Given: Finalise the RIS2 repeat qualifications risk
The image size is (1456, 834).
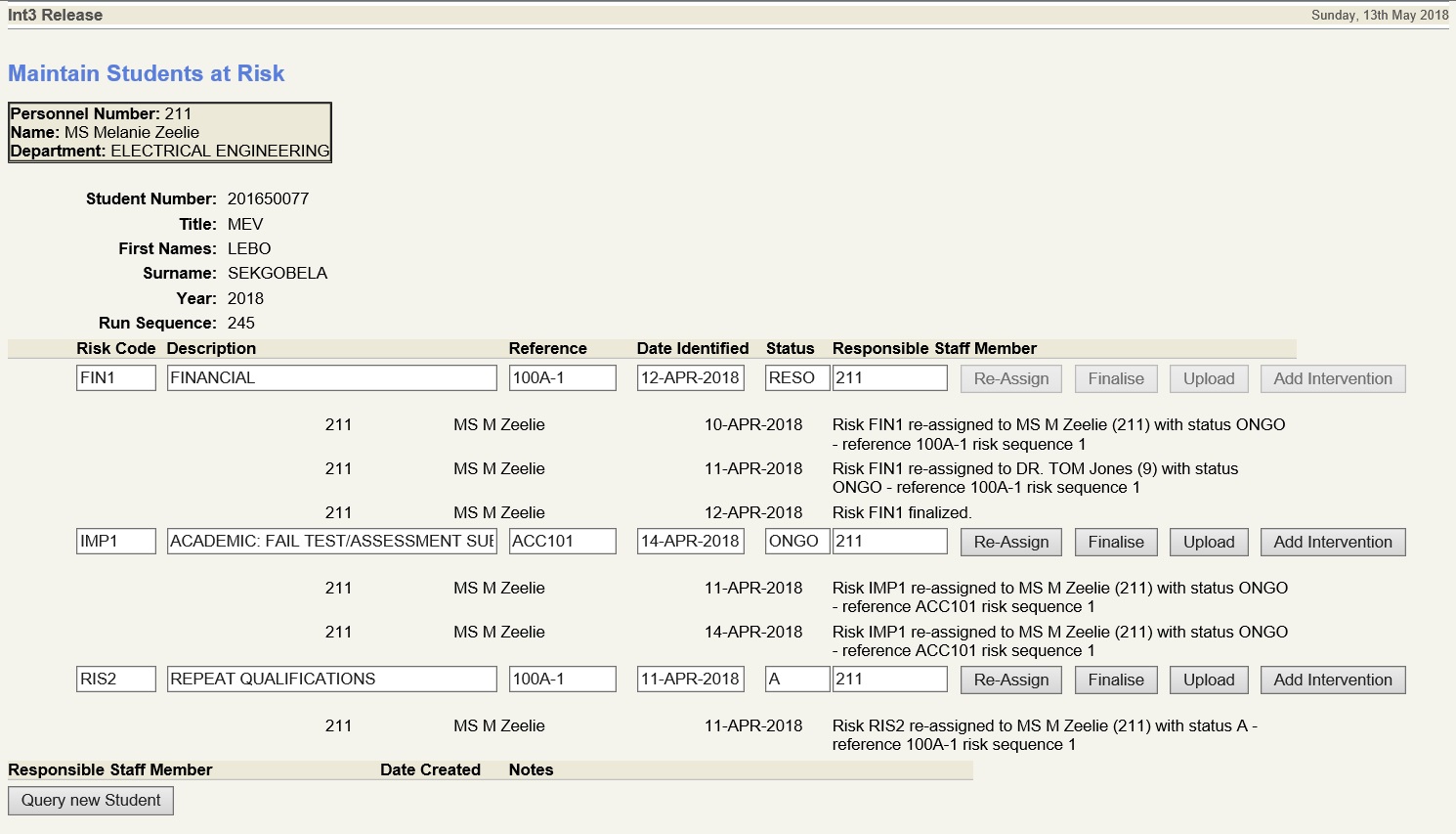Looking at the screenshot, I should click(1115, 680).
